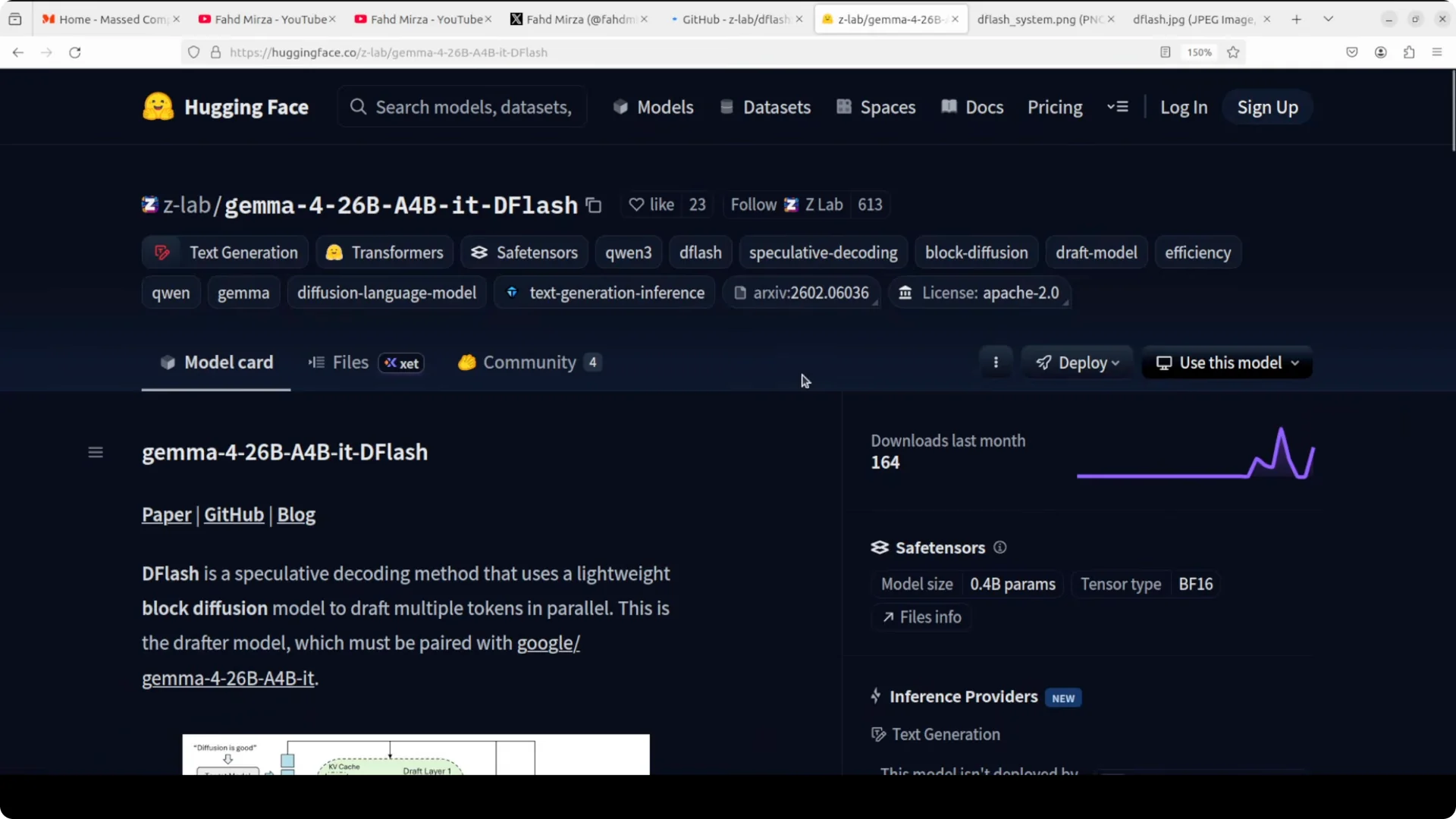
Task: Open the GitHub link in model card
Action: [234, 514]
